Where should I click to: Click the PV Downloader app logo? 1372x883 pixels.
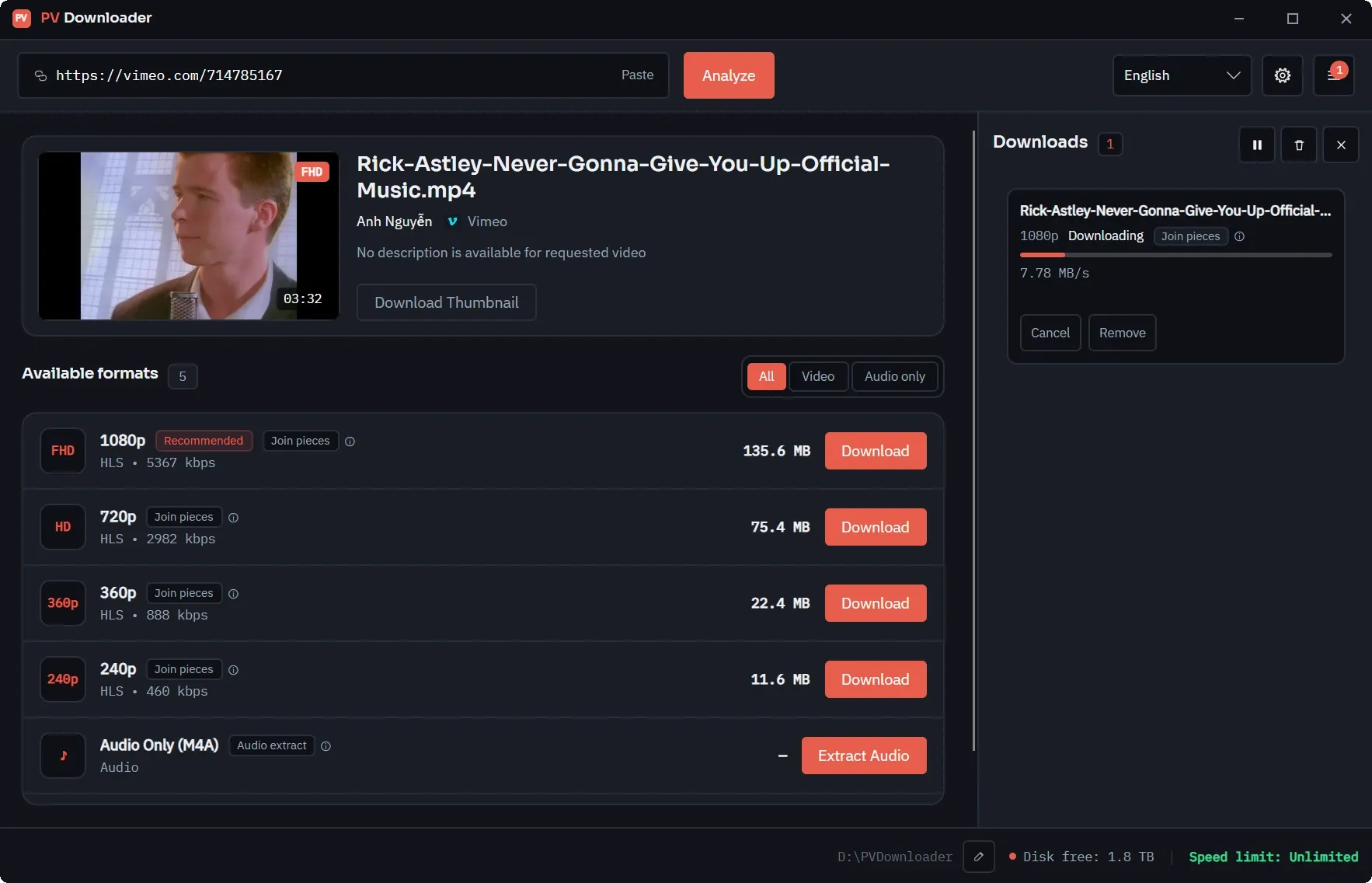tap(22, 18)
